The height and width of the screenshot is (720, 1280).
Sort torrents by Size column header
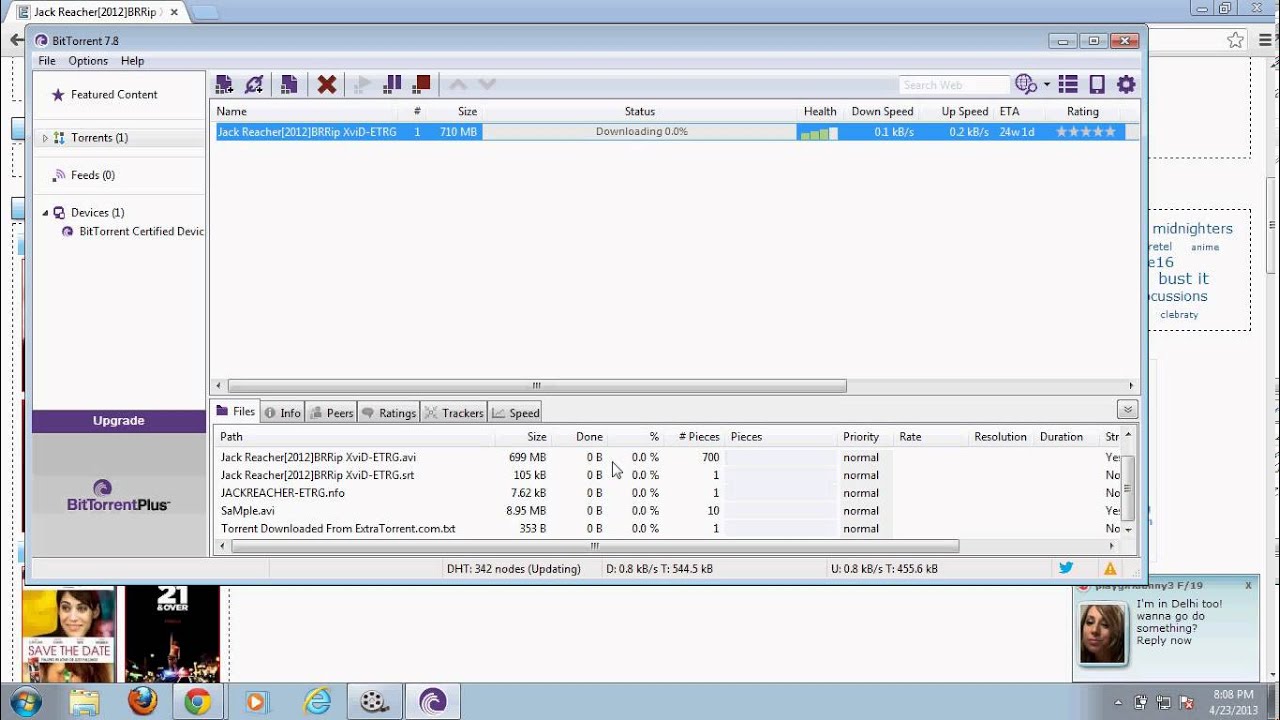point(467,111)
